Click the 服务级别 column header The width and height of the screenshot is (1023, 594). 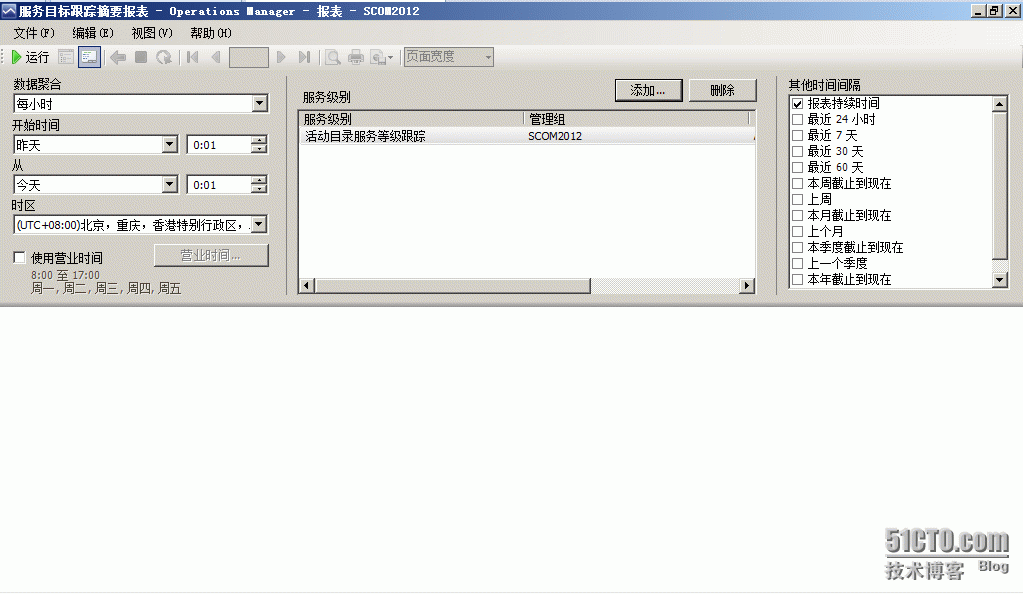click(412, 119)
